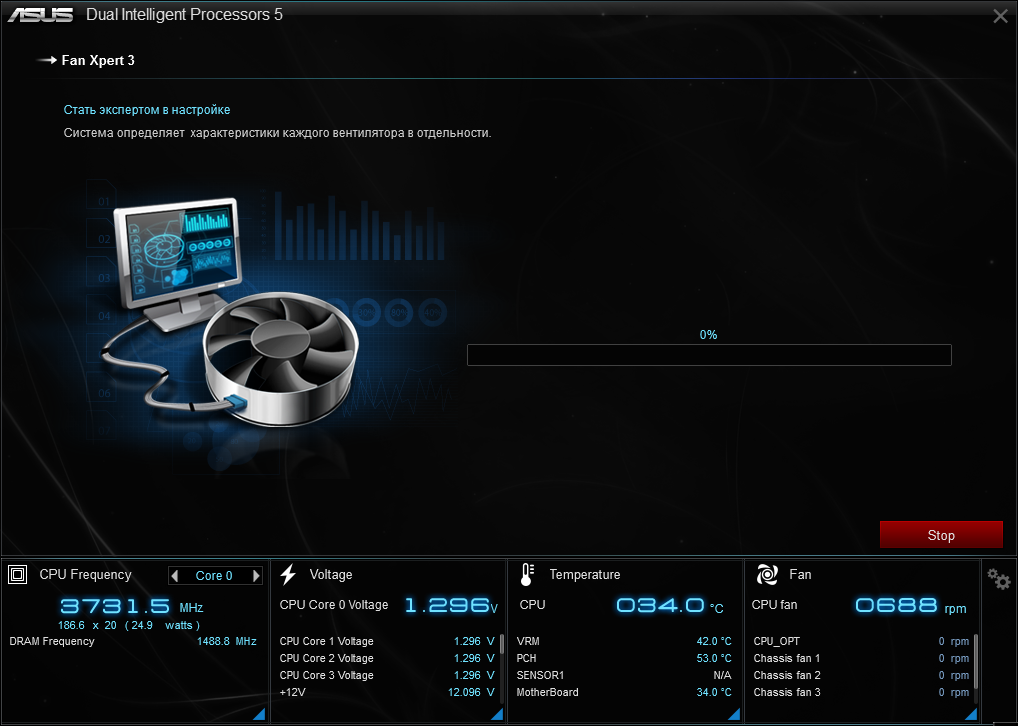The width and height of the screenshot is (1018, 726).
Task: Expand the CPU Frequency panel corner triangle
Action: (x=258, y=713)
